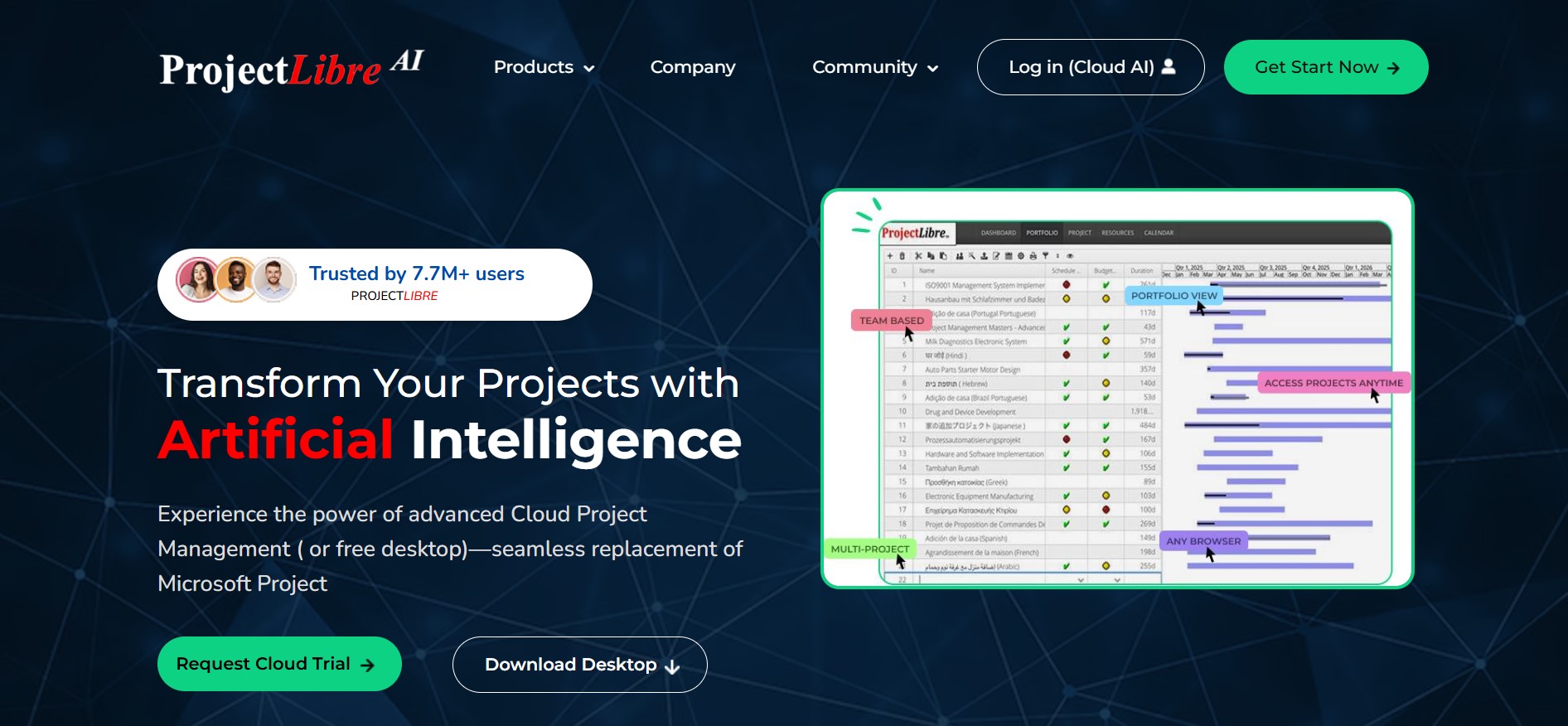Click the third avatar in white shirt

tap(274, 279)
